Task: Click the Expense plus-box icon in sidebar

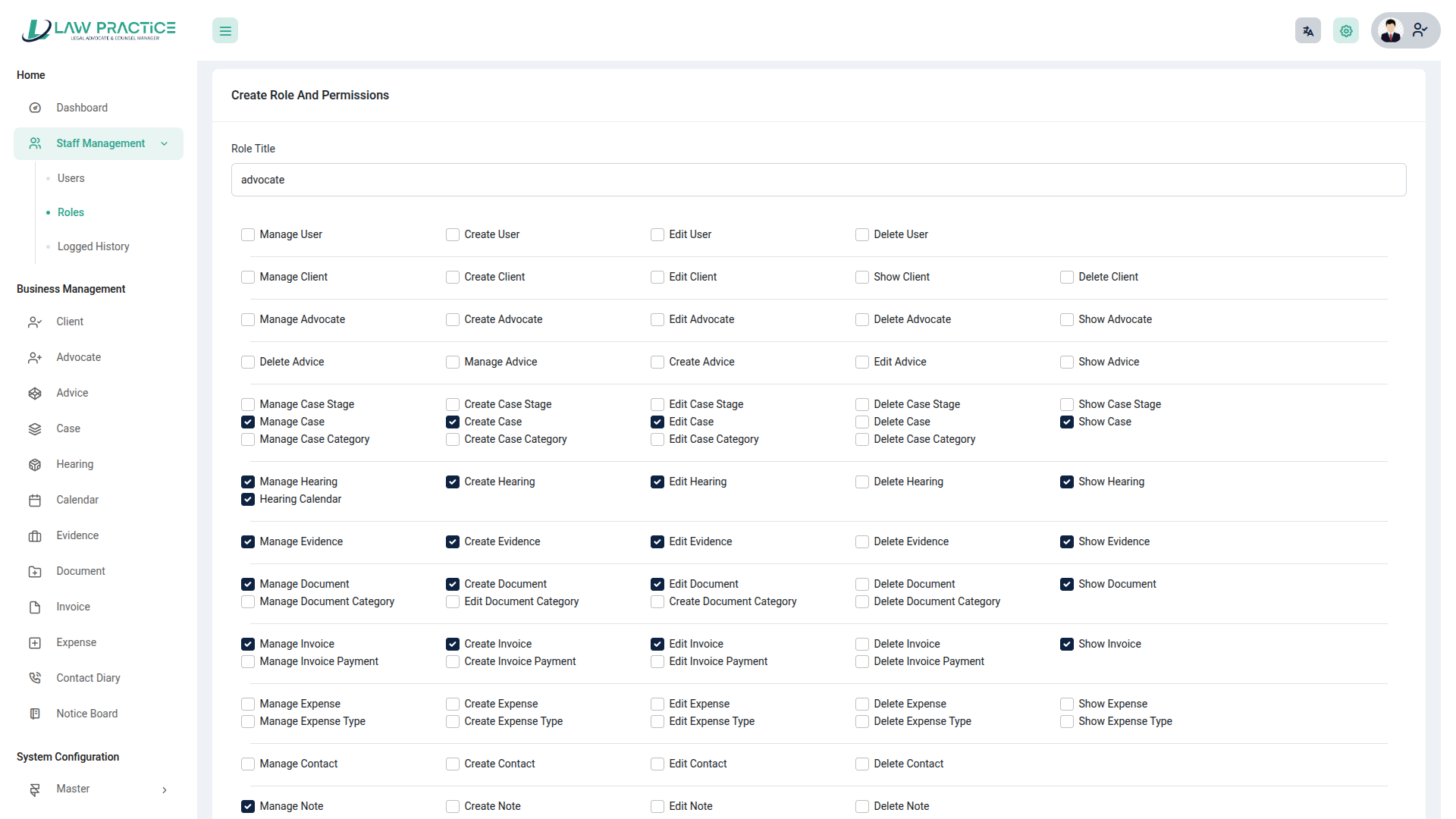Action: (x=35, y=643)
